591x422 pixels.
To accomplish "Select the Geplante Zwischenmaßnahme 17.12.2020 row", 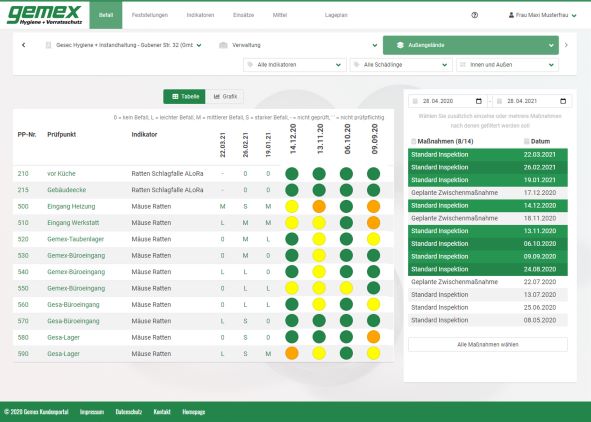I will [x=488, y=193].
